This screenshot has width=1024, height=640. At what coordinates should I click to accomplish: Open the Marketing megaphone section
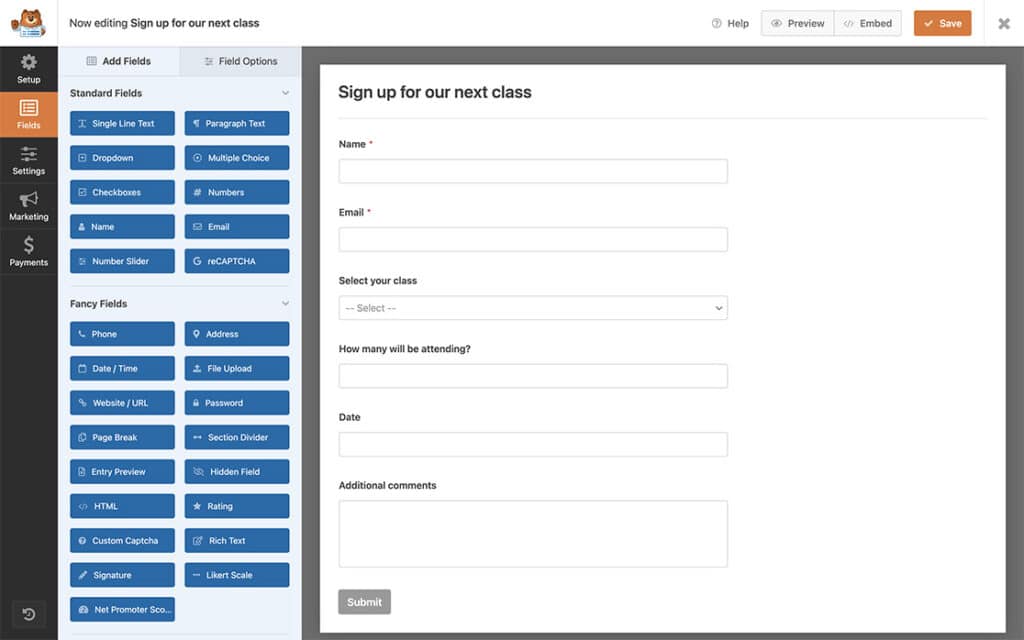[29, 206]
